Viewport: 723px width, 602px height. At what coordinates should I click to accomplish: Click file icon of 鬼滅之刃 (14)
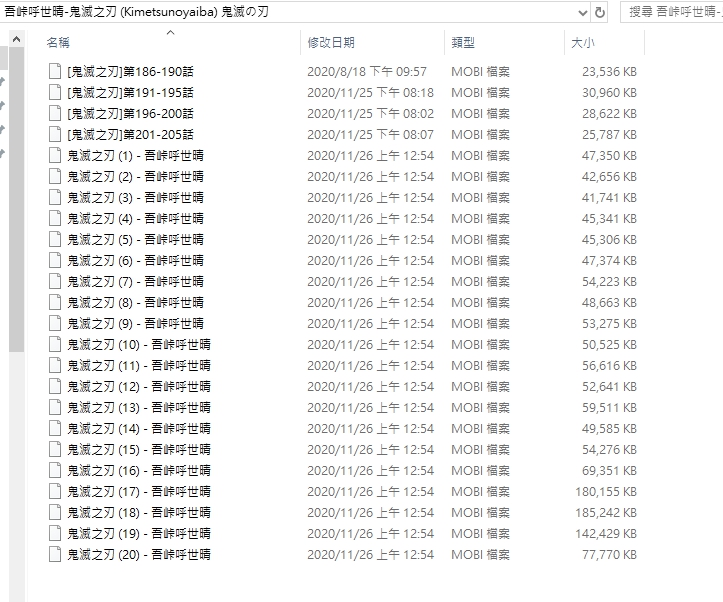55,429
